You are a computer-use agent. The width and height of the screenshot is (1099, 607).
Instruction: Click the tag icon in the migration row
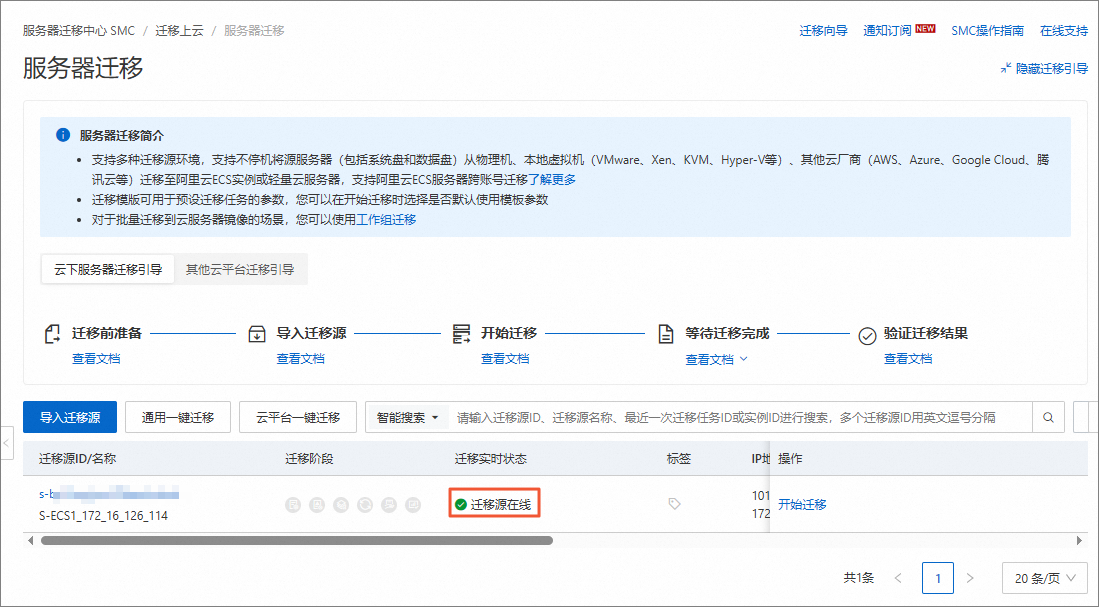tap(674, 504)
